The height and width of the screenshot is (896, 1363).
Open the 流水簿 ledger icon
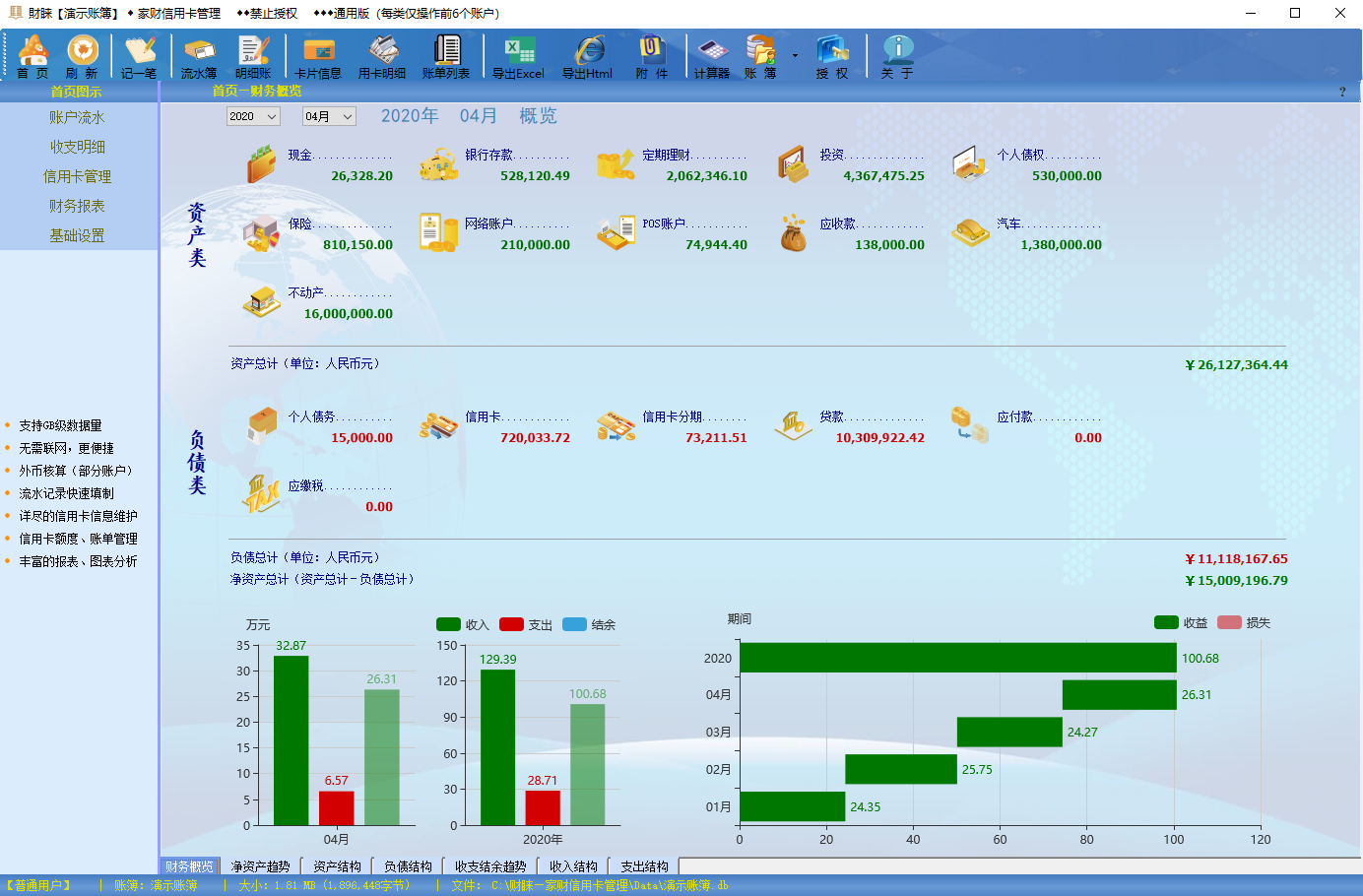click(199, 56)
